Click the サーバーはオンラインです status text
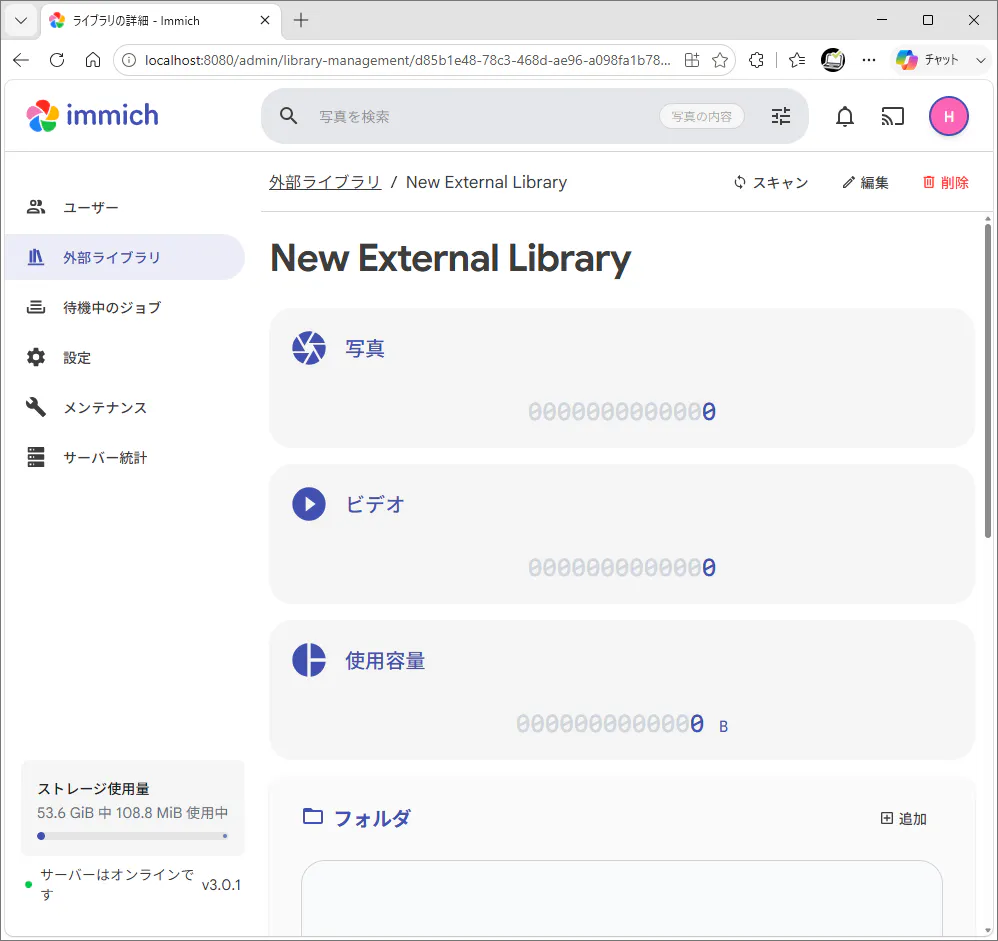This screenshot has width=998, height=941. [116, 884]
